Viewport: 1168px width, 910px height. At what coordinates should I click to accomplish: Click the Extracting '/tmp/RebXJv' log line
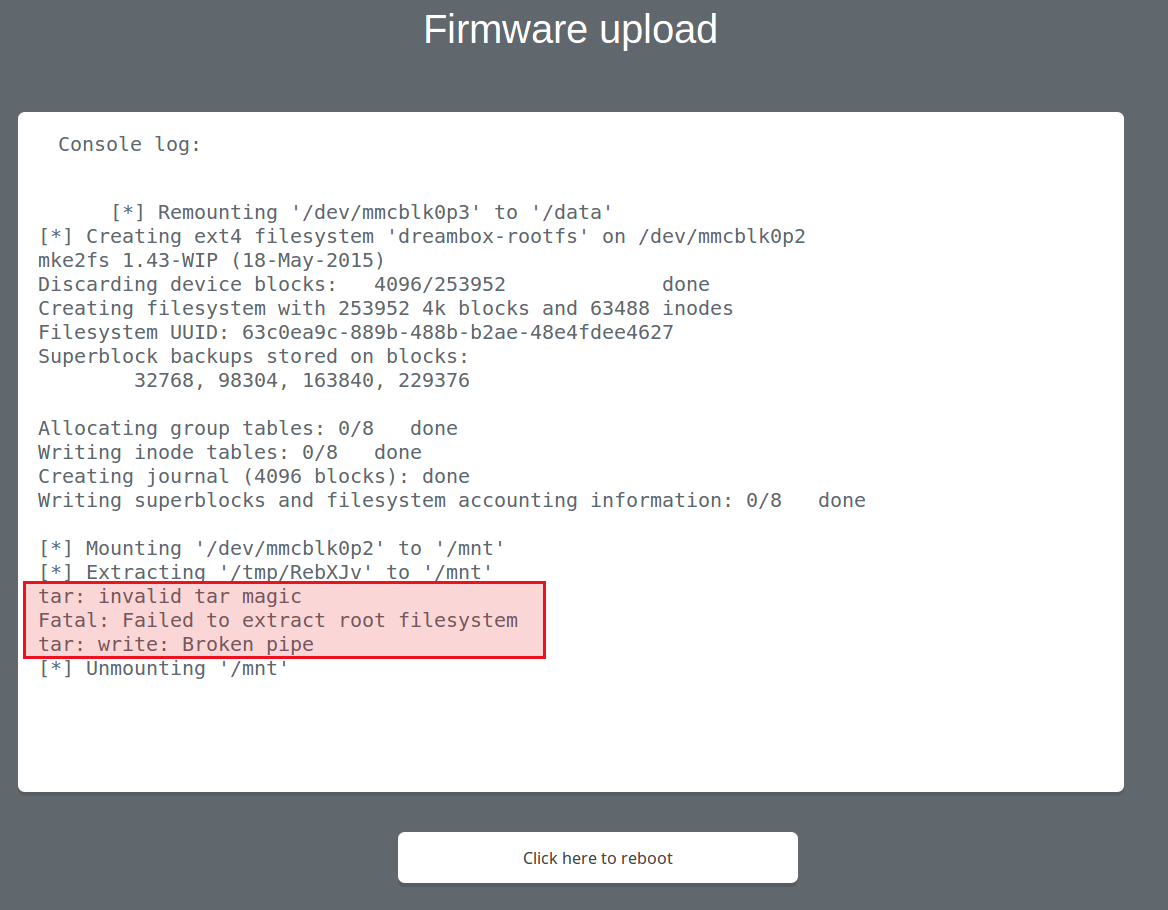265,572
